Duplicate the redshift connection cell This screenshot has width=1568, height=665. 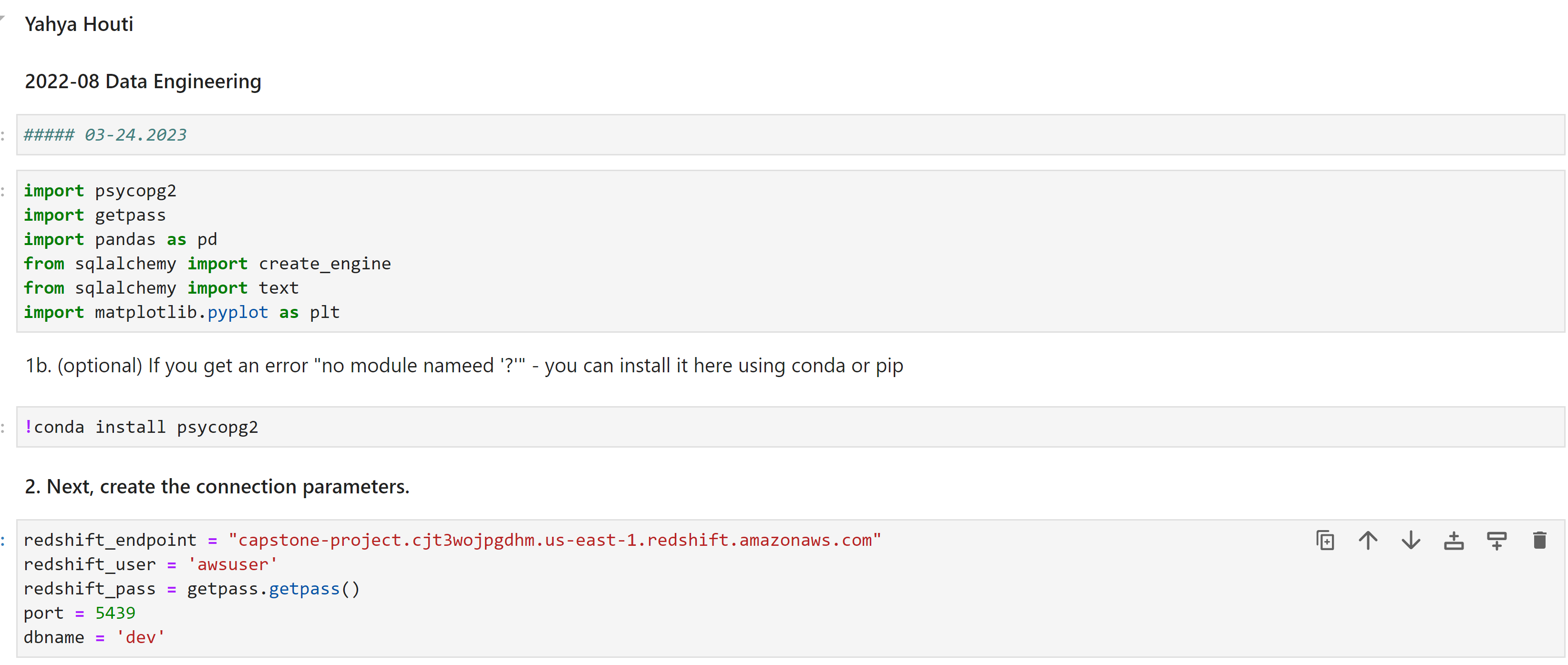1325,540
